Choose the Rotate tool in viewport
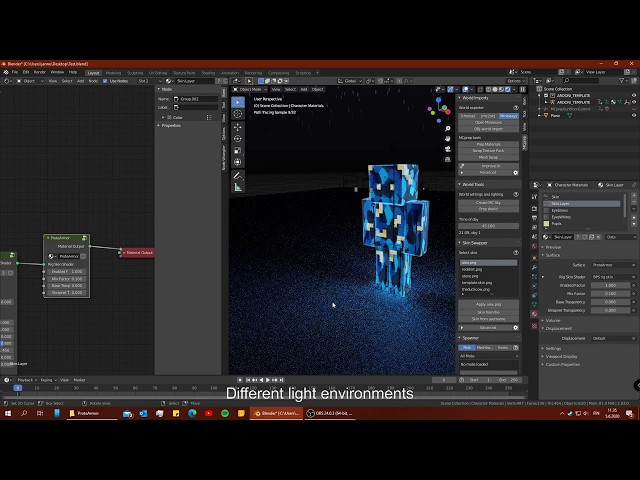This screenshot has height=480, width=640. point(238,139)
